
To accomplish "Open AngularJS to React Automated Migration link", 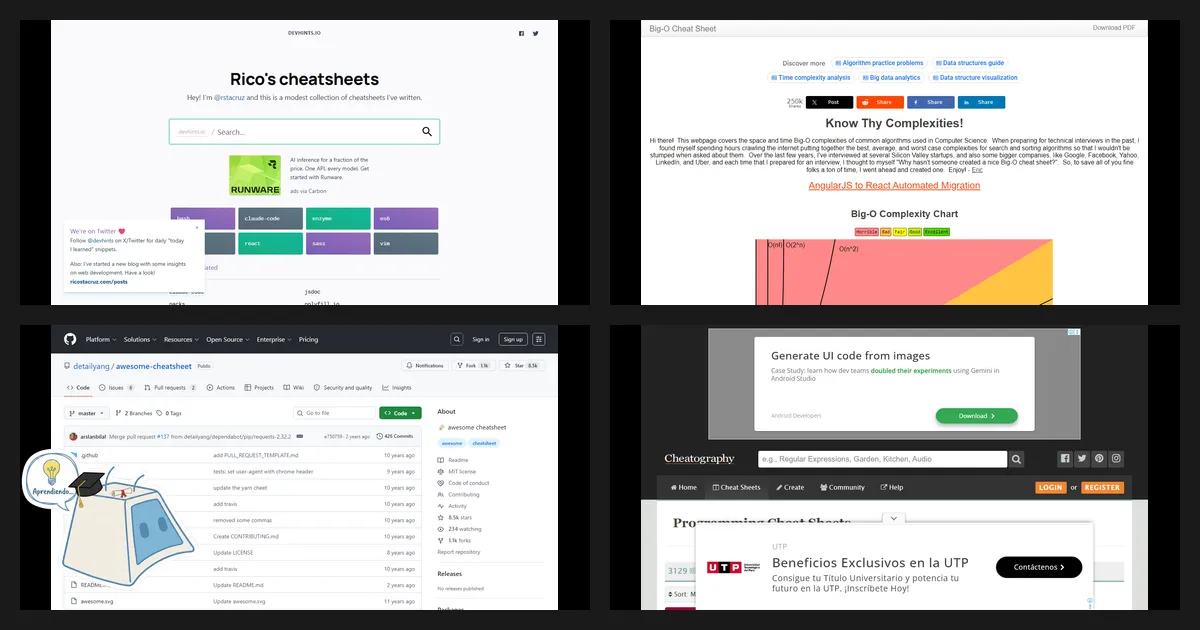I will [894, 185].
